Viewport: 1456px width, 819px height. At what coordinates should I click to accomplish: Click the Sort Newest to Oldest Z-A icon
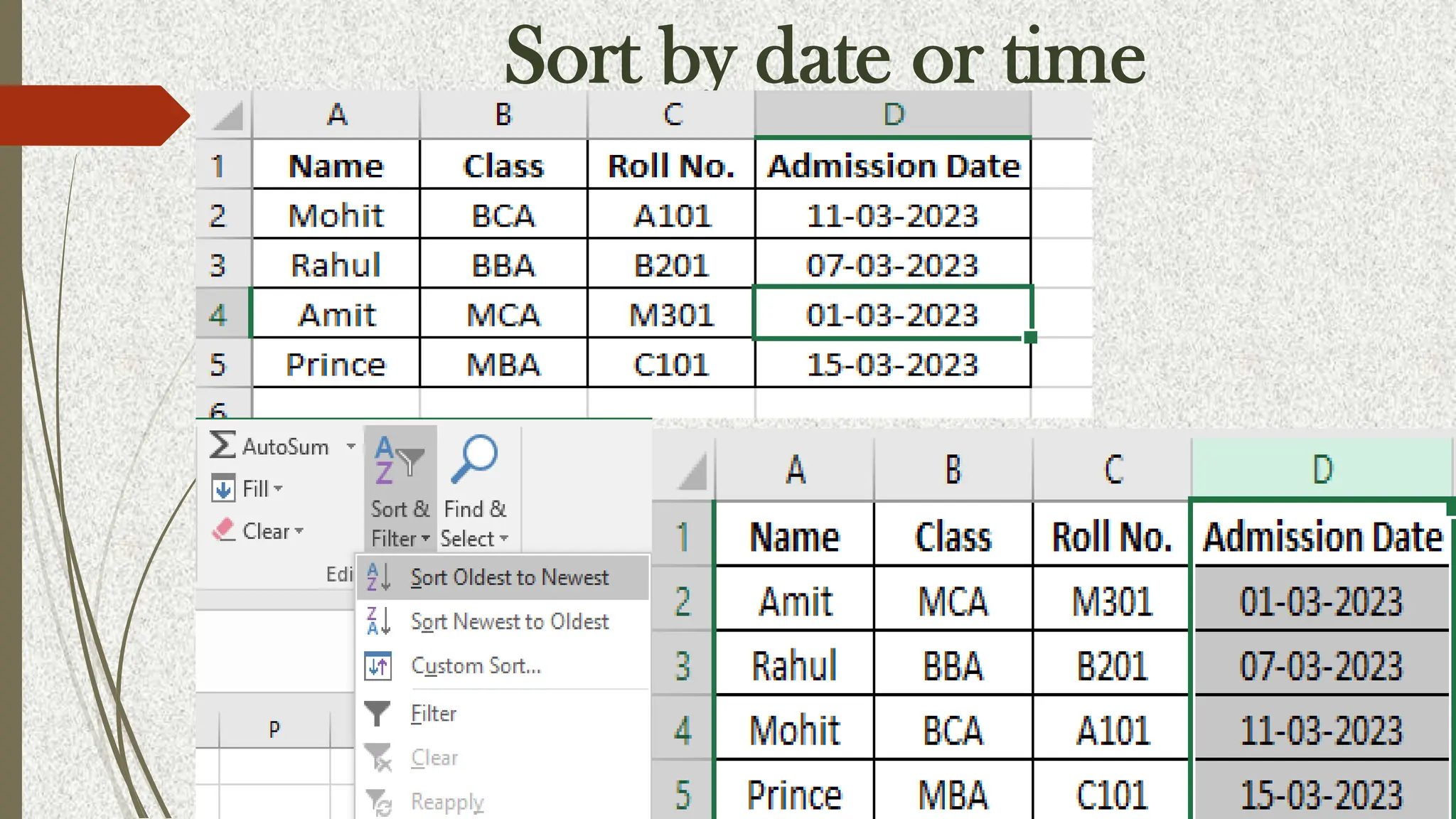point(378,621)
